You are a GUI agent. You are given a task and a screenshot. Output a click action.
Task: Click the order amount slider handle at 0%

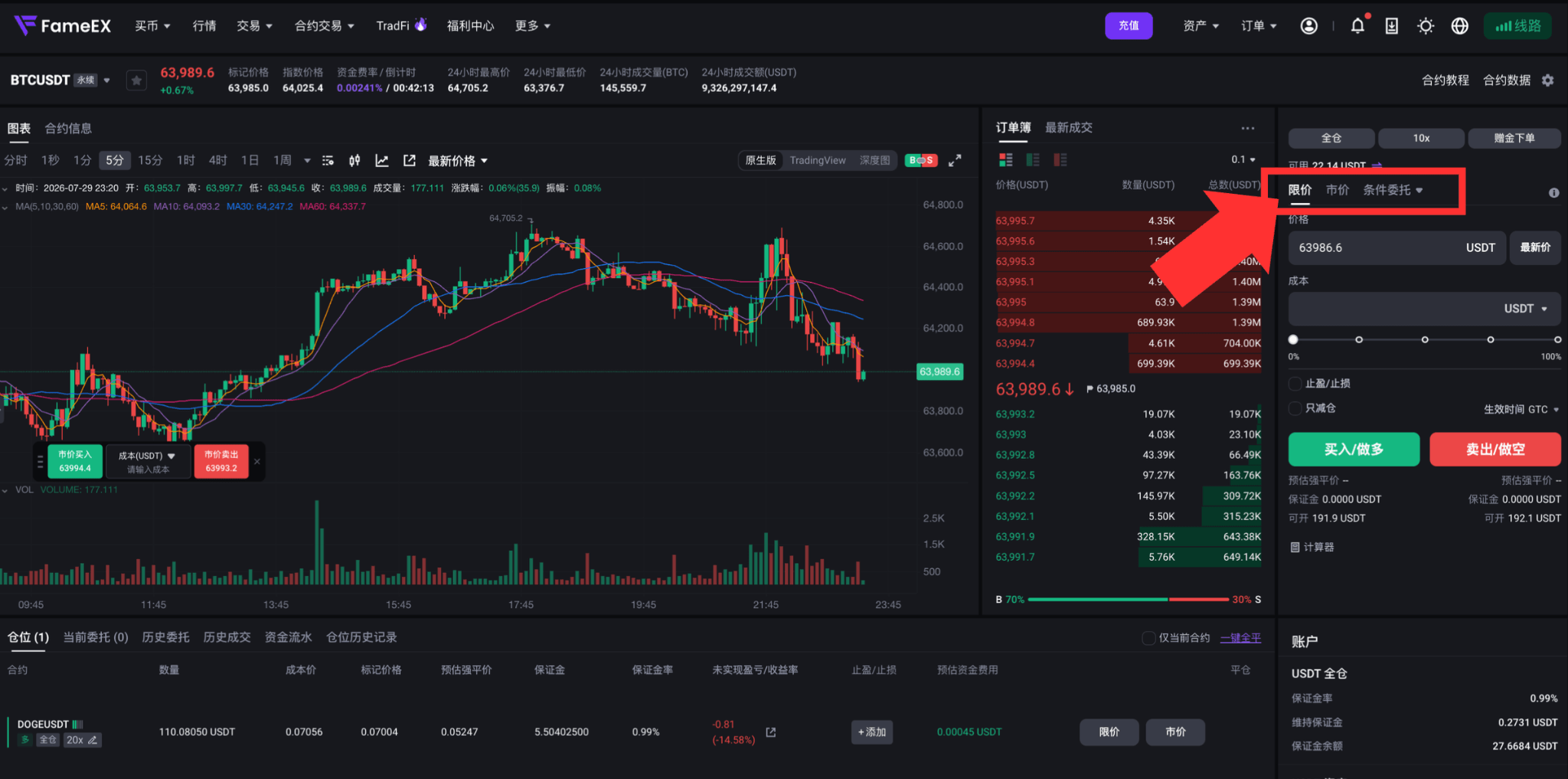tap(1293, 339)
